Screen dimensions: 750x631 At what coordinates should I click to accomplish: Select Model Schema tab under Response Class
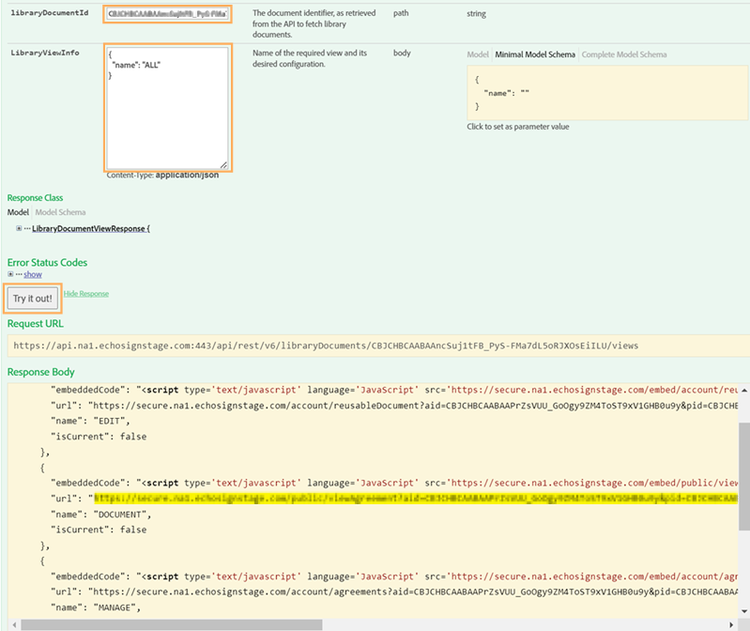coord(60,212)
